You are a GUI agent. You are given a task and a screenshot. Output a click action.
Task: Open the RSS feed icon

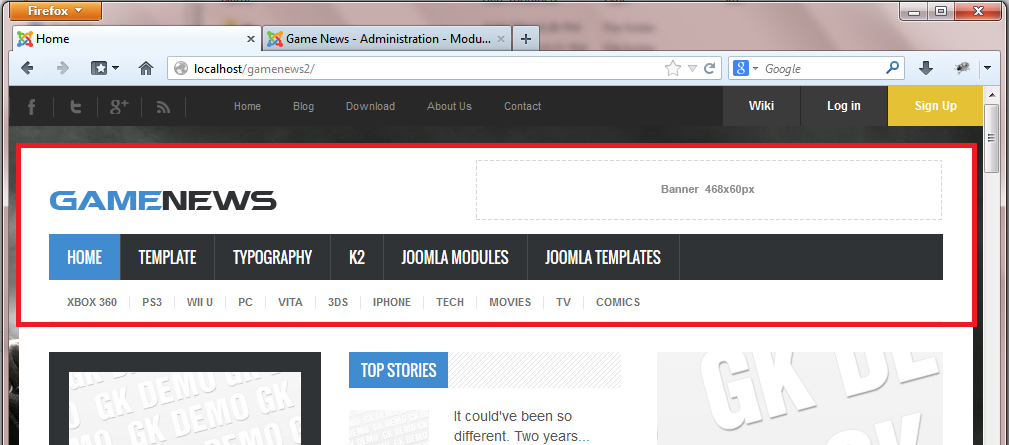[x=163, y=107]
